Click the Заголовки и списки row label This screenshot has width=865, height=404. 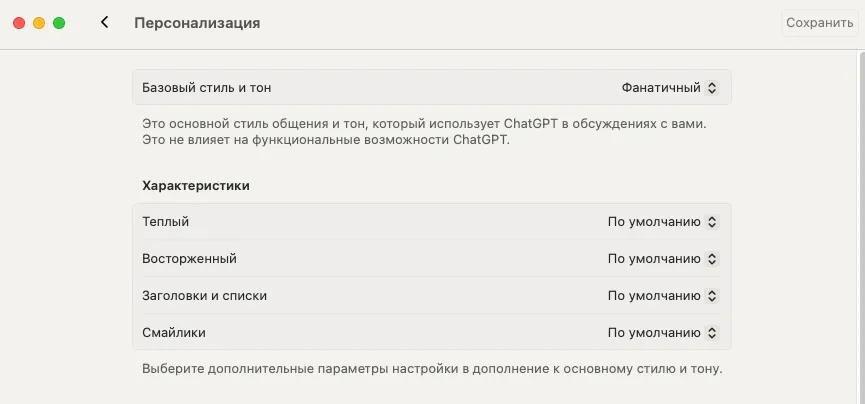coord(204,296)
